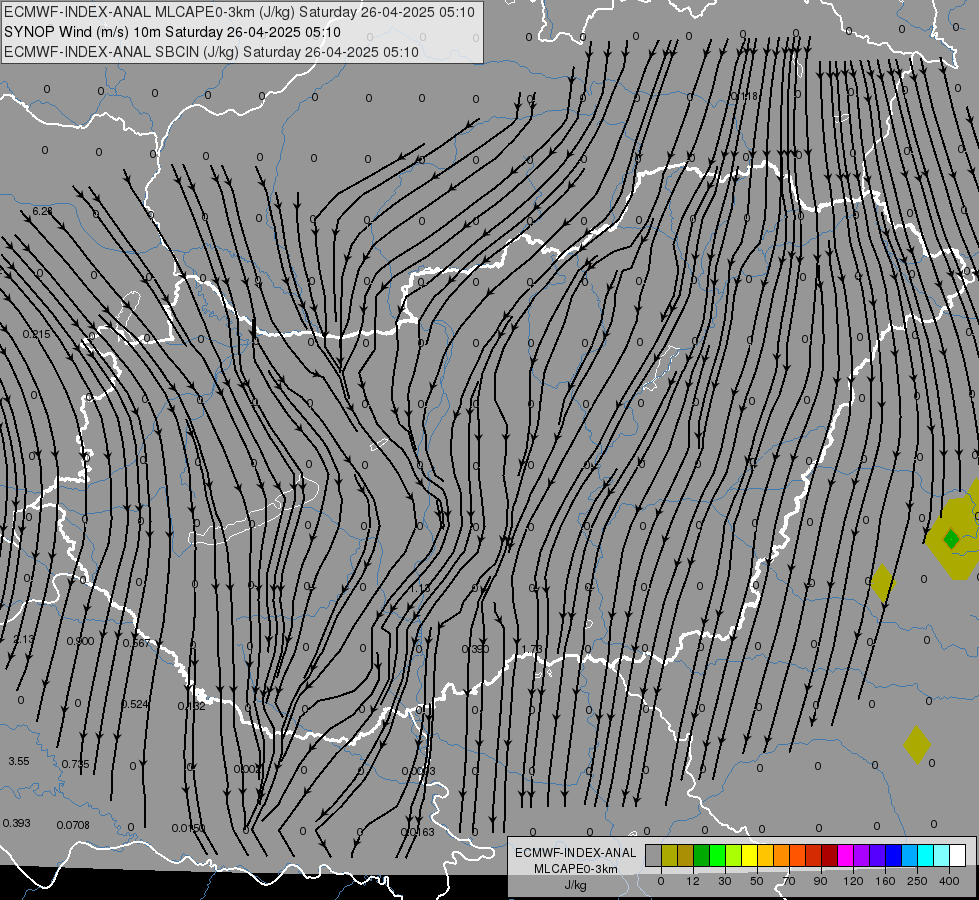Image resolution: width=979 pixels, height=900 pixels.
Task: Click the 0.567 value on the map
Action: click(136, 643)
